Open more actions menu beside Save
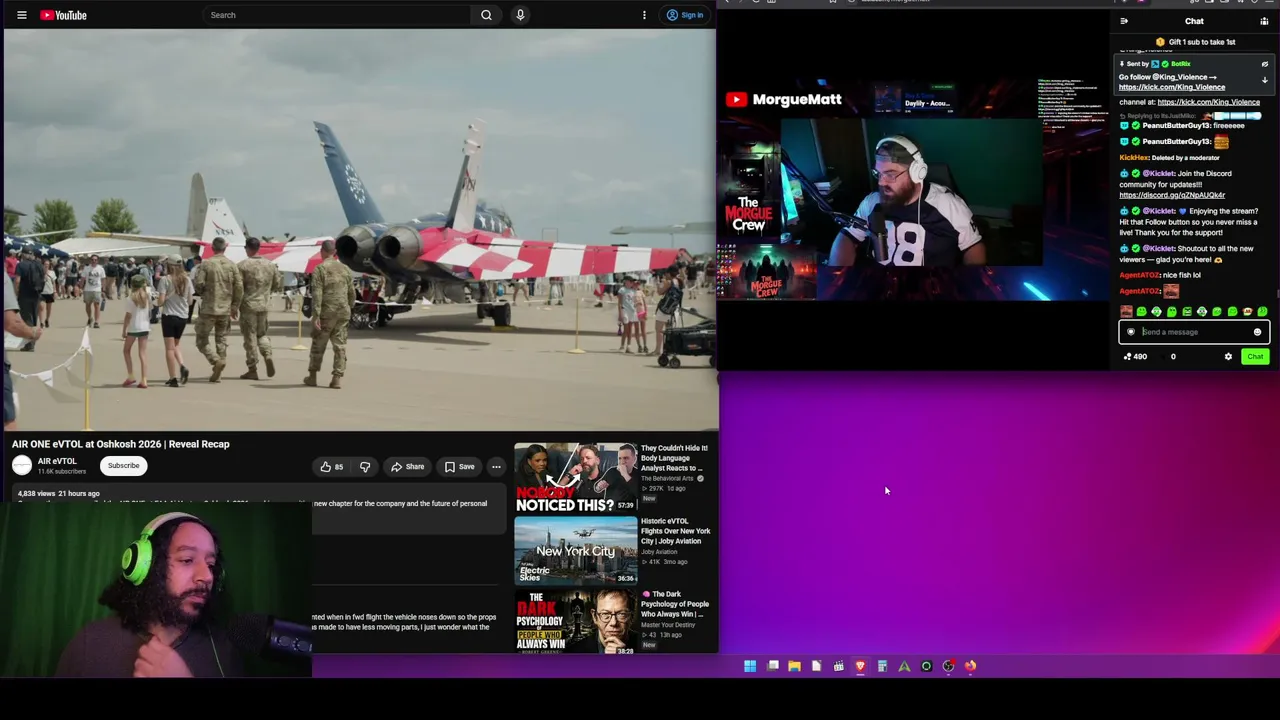The height and width of the screenshot is (720, 1280). 496,467
